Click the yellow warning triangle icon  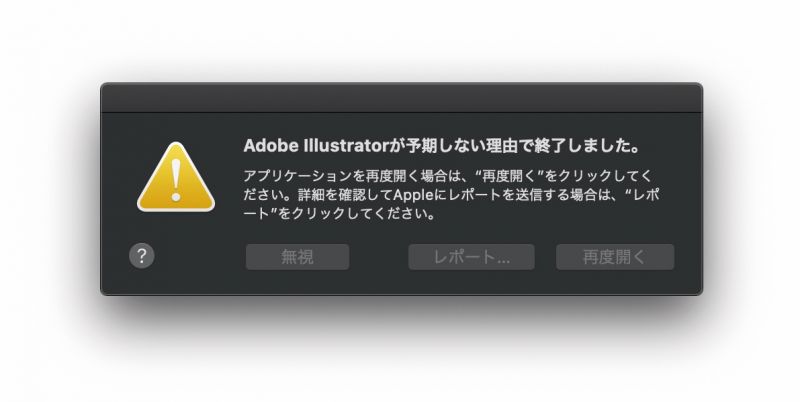click(x=176, y=180)
